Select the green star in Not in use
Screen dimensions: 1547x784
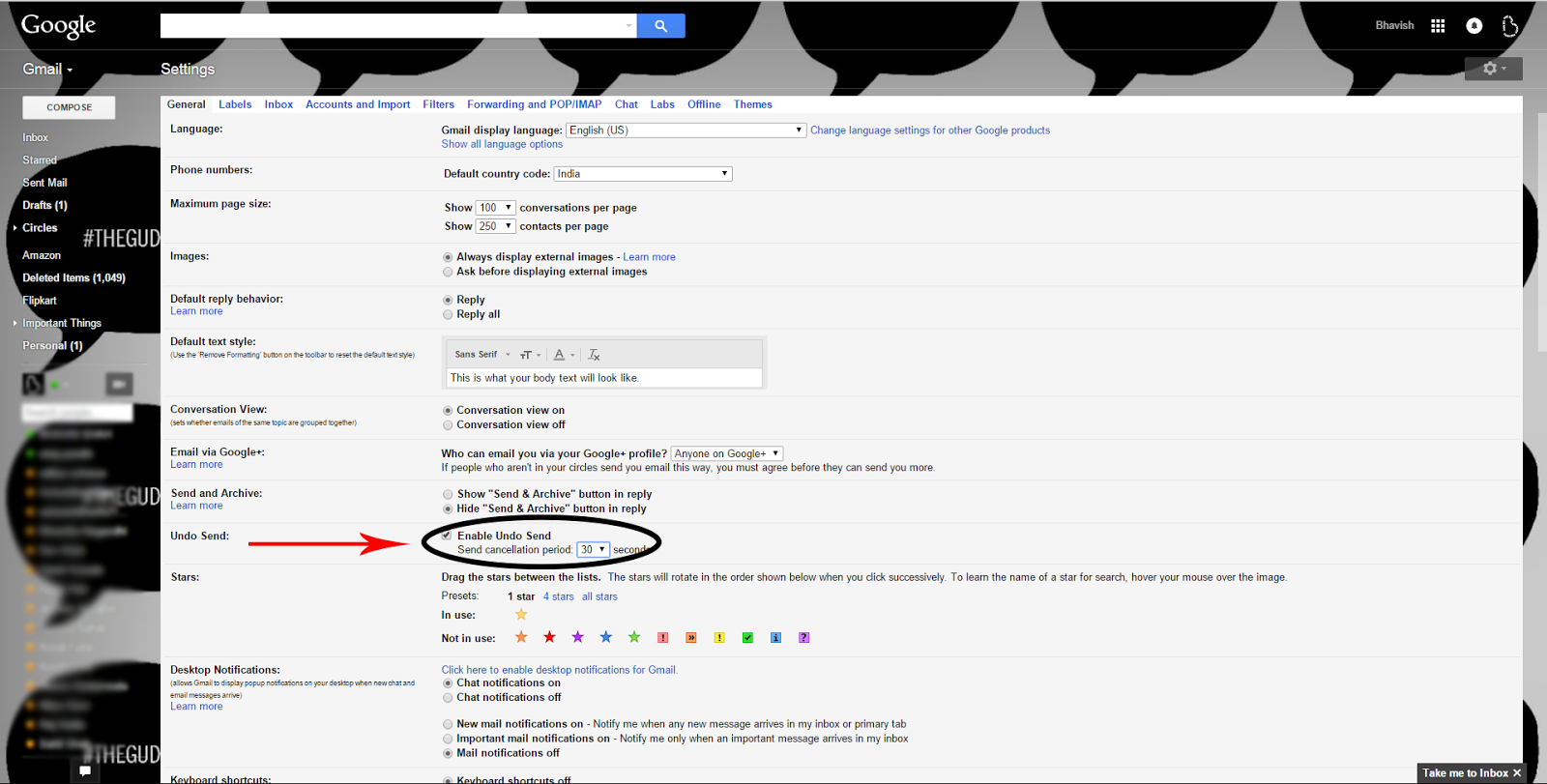(634, 637)
